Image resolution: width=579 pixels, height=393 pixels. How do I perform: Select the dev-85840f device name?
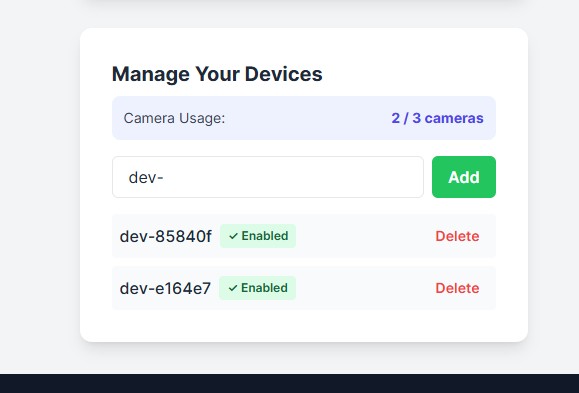click(x=166, y=236)
